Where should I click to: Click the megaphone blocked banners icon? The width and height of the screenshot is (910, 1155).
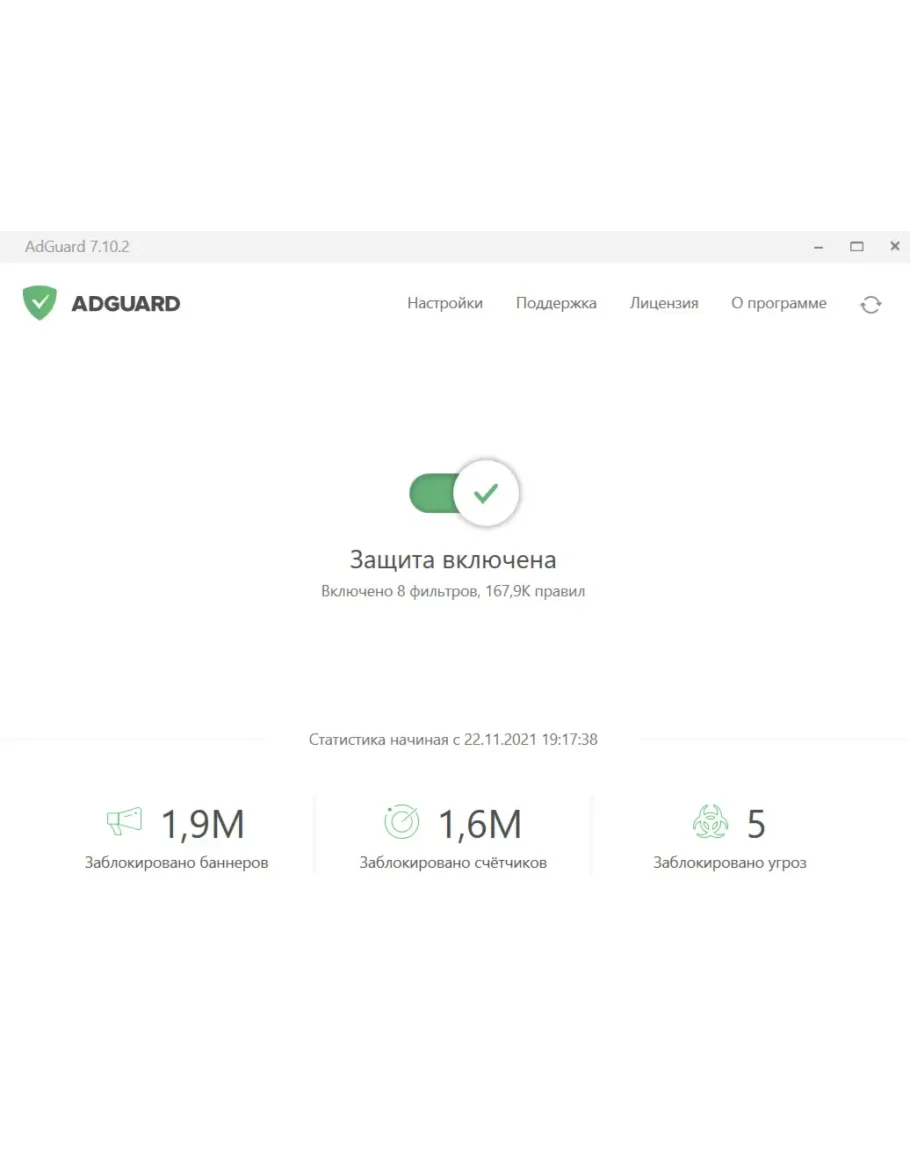124,822
